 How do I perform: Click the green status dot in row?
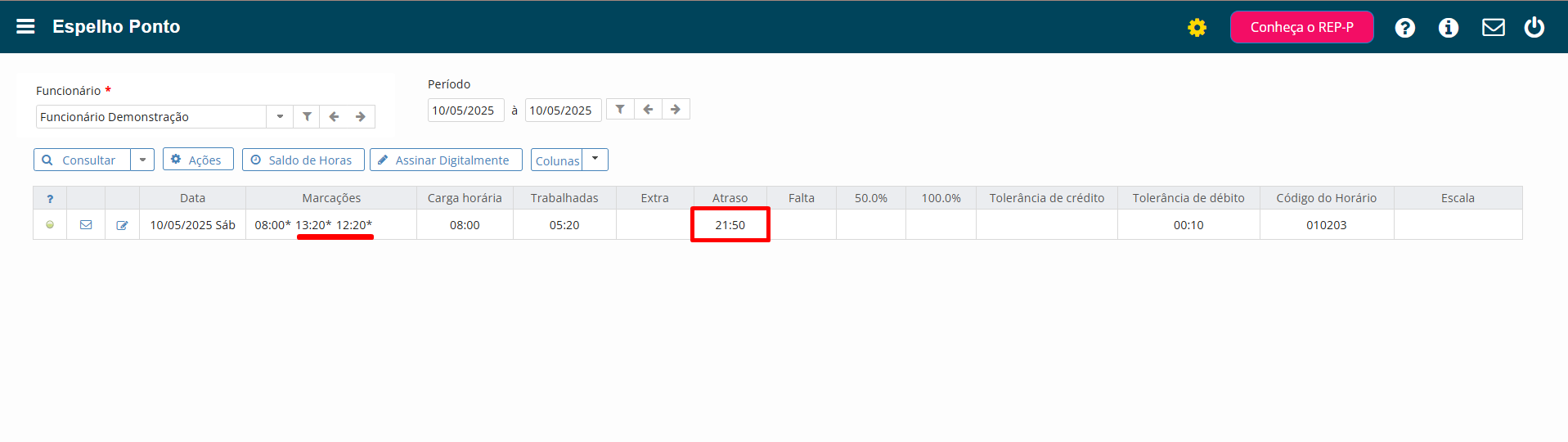50,225
